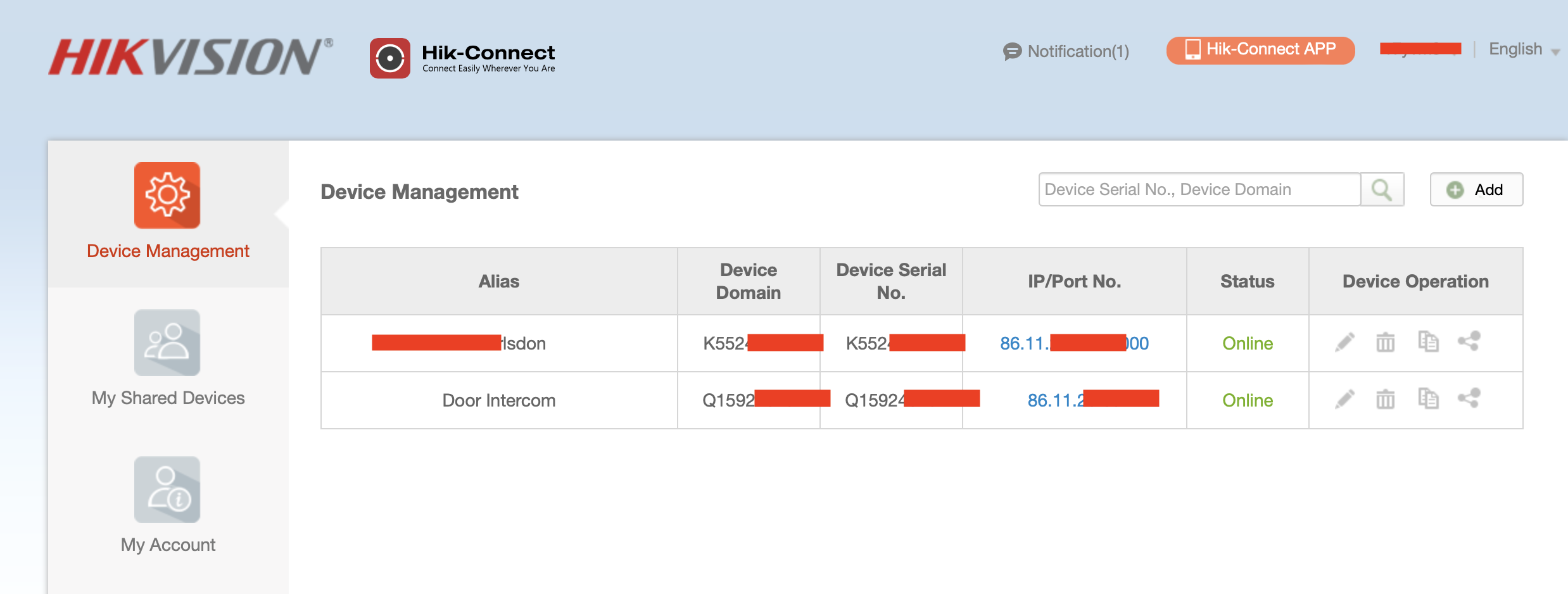The height and width of the screenshot is (594, 1568).
Task: Share the Door Intercom device
Action: pyautogui.click(x=1469, y=400)
